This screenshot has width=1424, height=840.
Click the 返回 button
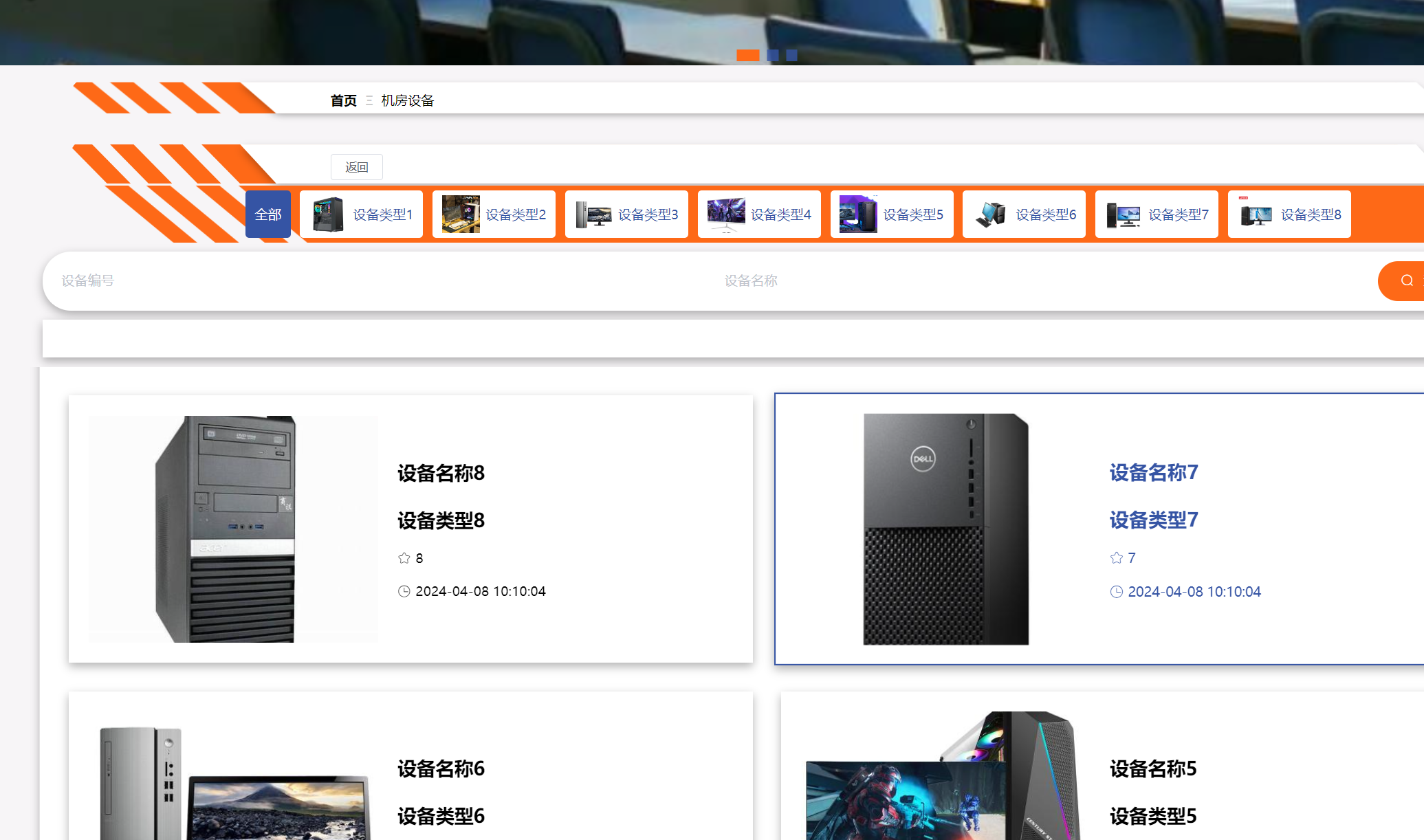357,166
